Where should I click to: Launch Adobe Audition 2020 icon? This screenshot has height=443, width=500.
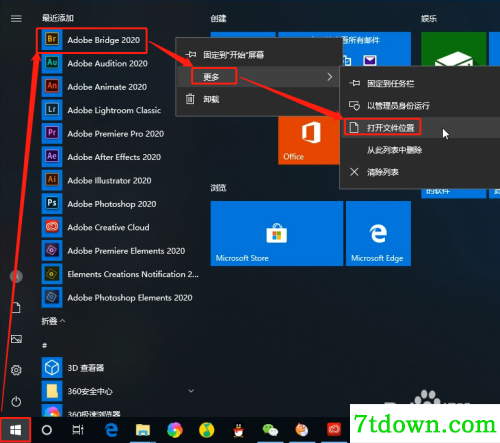click(x=52, y=63)
